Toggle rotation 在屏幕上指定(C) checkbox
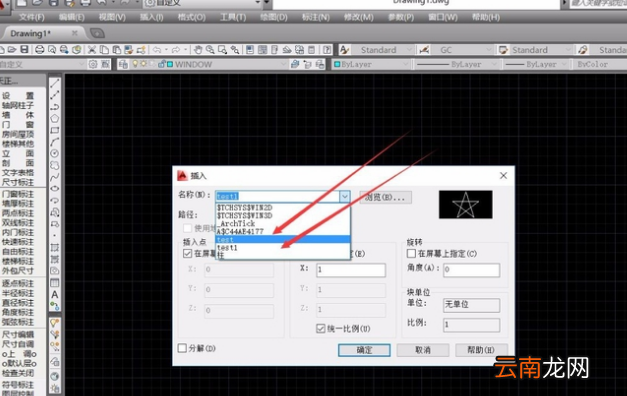The height and width of the screenshot is (396, 627). [411, 254]
